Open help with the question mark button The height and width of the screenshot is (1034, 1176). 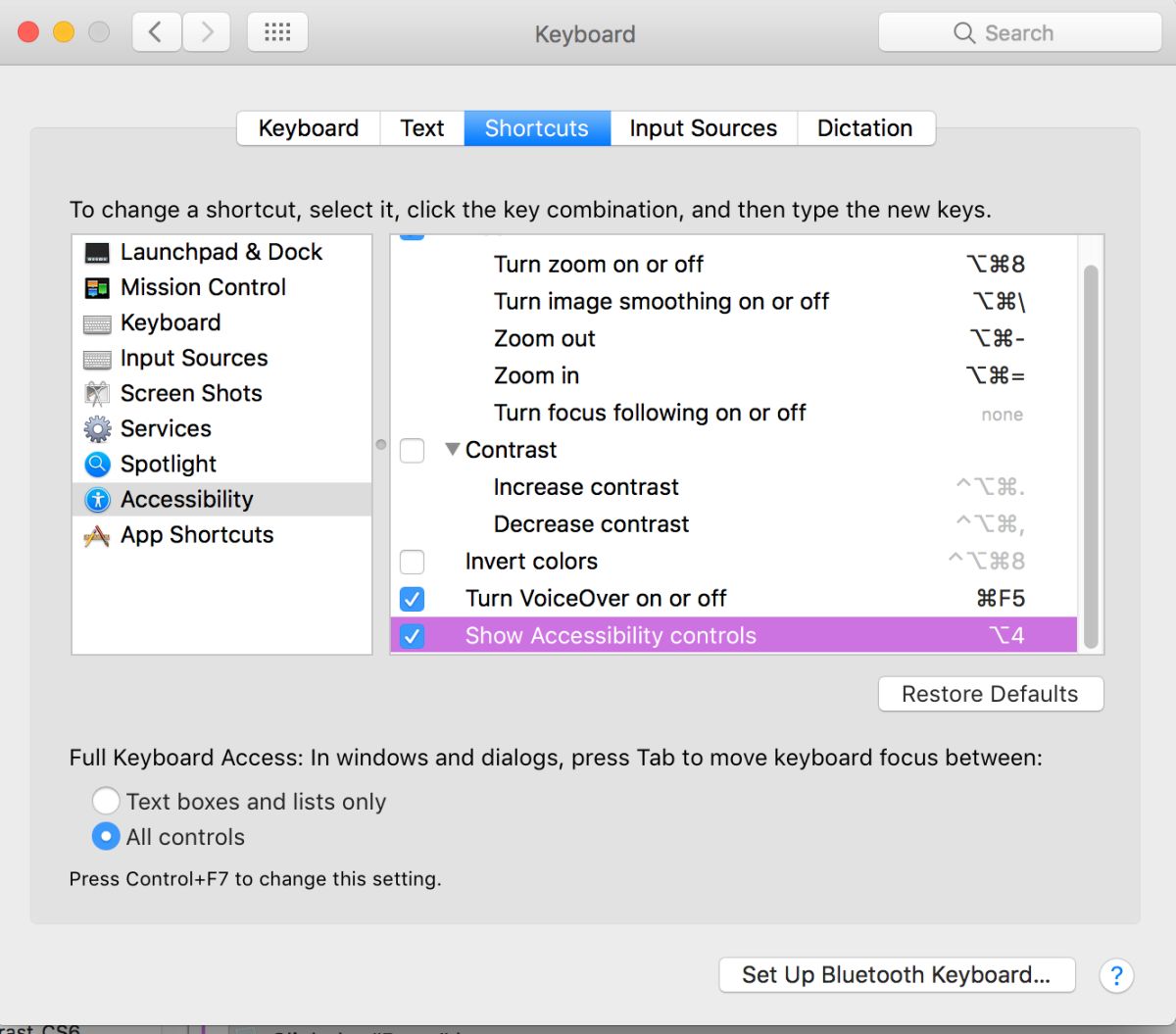(x=1116, y=975)
